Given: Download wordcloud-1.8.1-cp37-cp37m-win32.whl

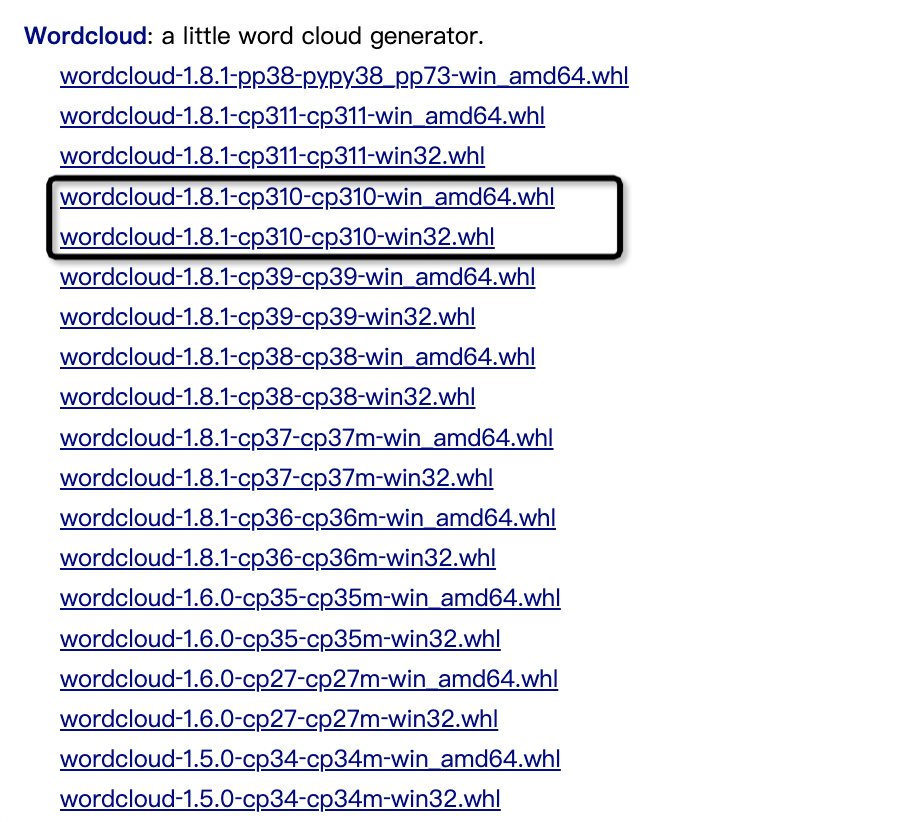Looking at the screenshot, I should tap(277, 478).
